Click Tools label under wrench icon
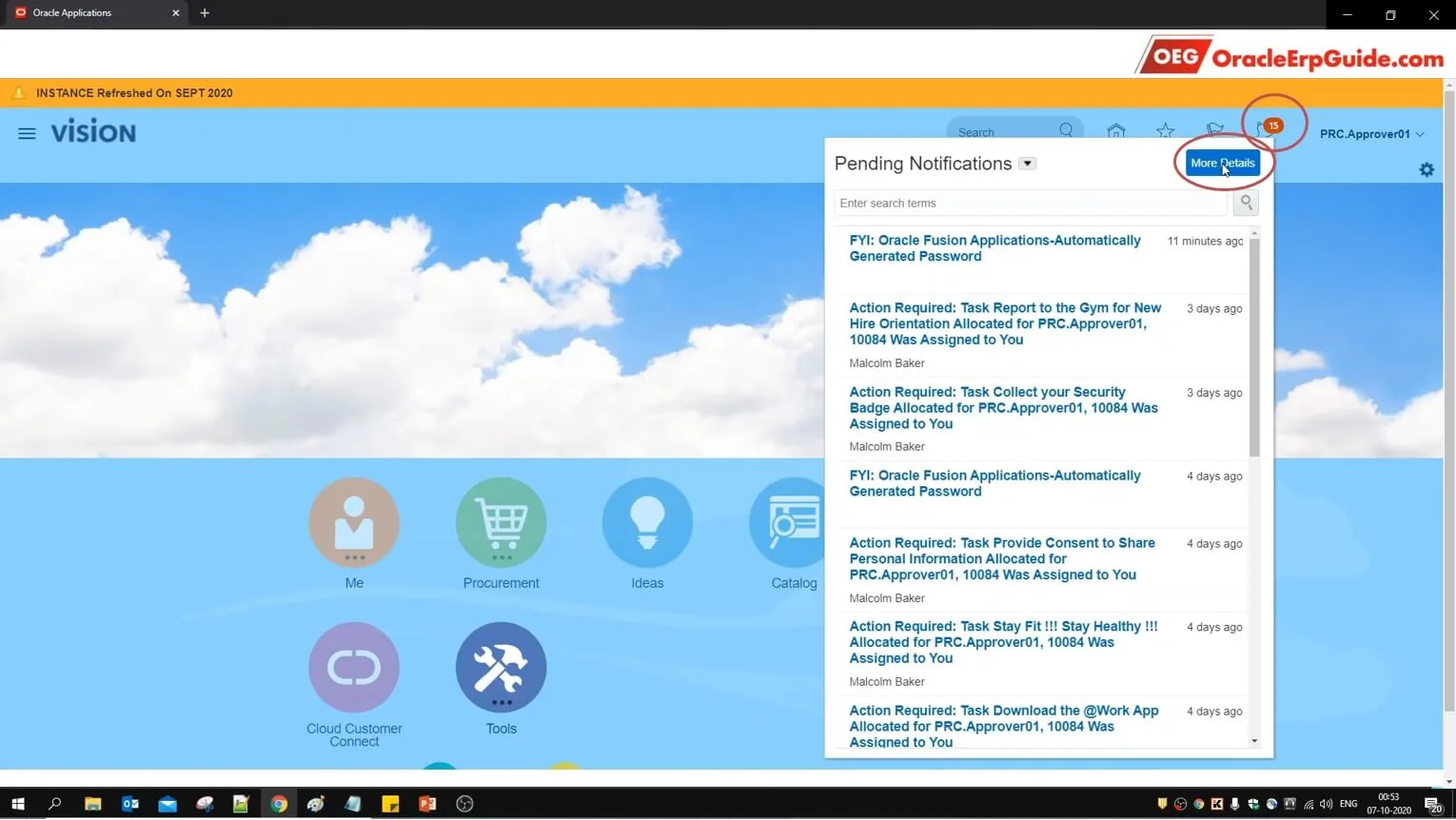The width and height of the screenshot is (1456, 820). [x=501, y=729]
